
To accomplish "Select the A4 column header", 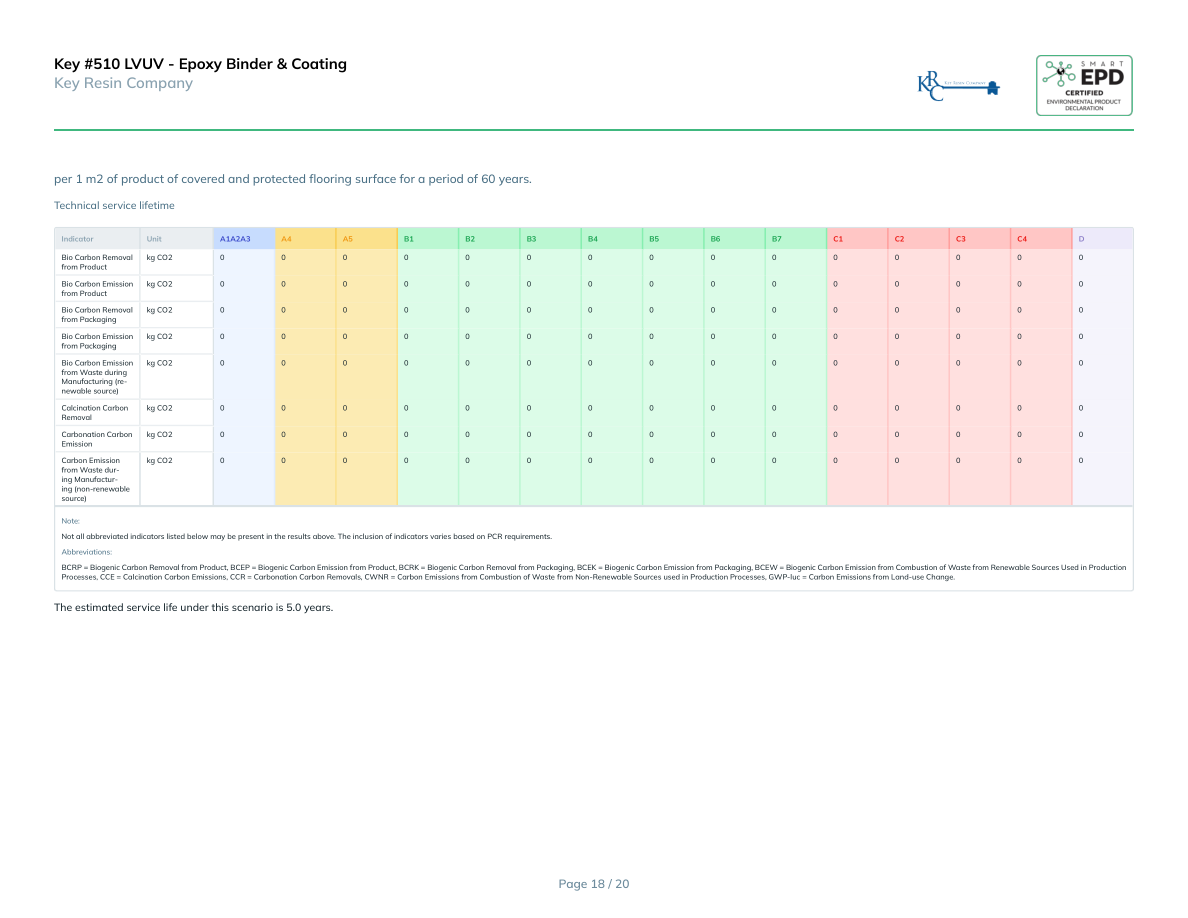I will [287, 239].
